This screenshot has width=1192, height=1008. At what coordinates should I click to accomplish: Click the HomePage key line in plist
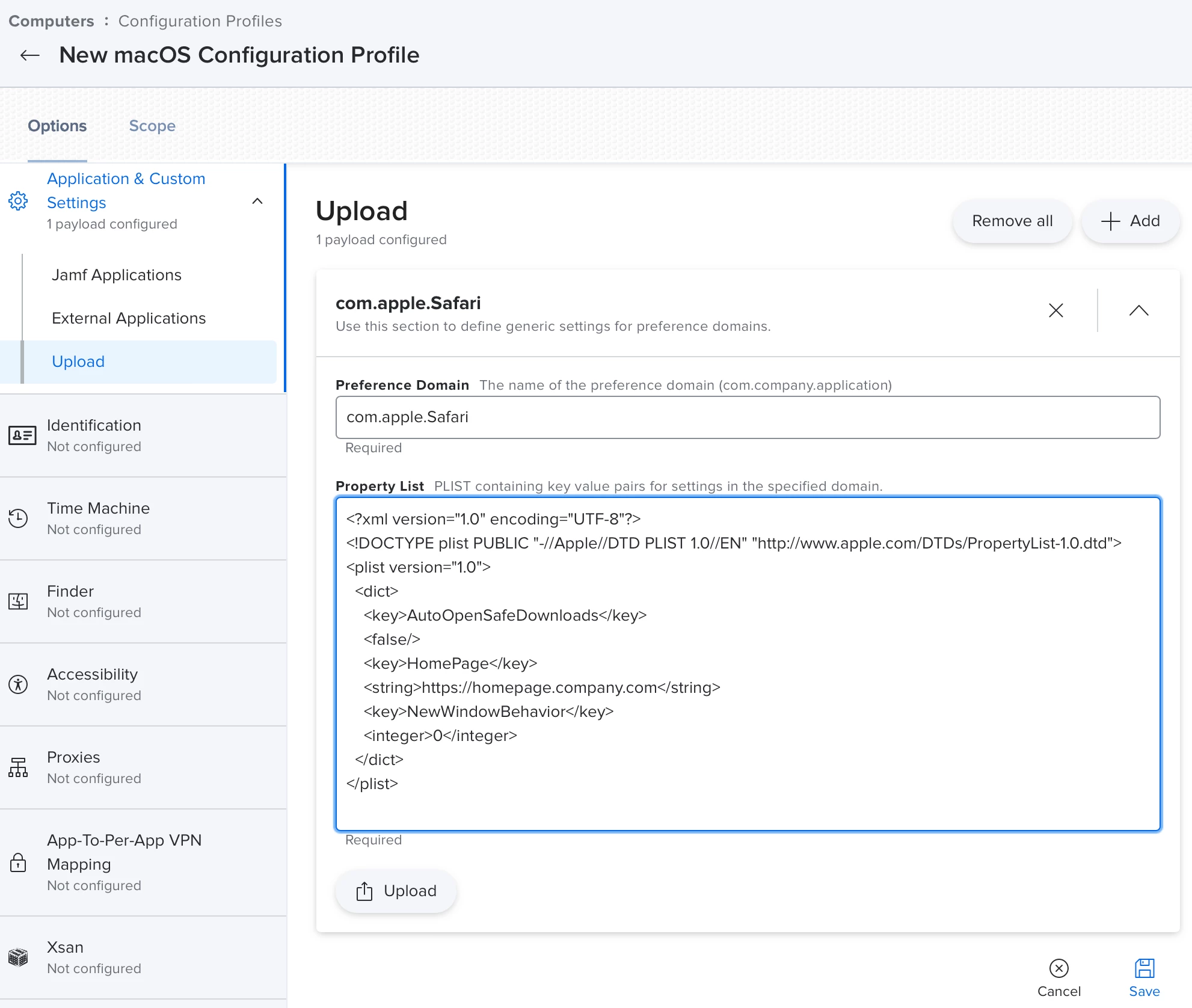click(450, 663)
